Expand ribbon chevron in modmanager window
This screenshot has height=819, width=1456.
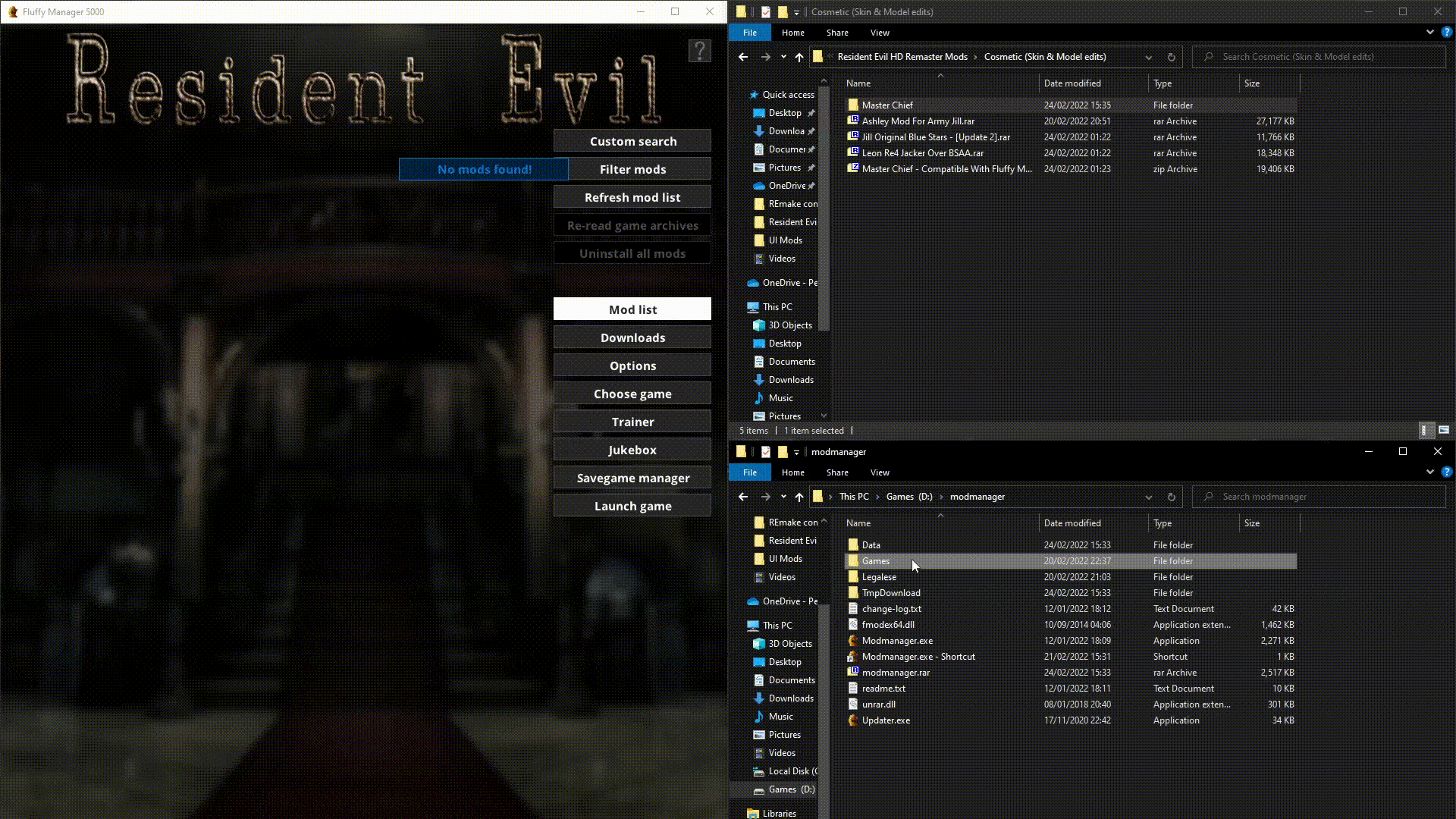coord(1429,472)
